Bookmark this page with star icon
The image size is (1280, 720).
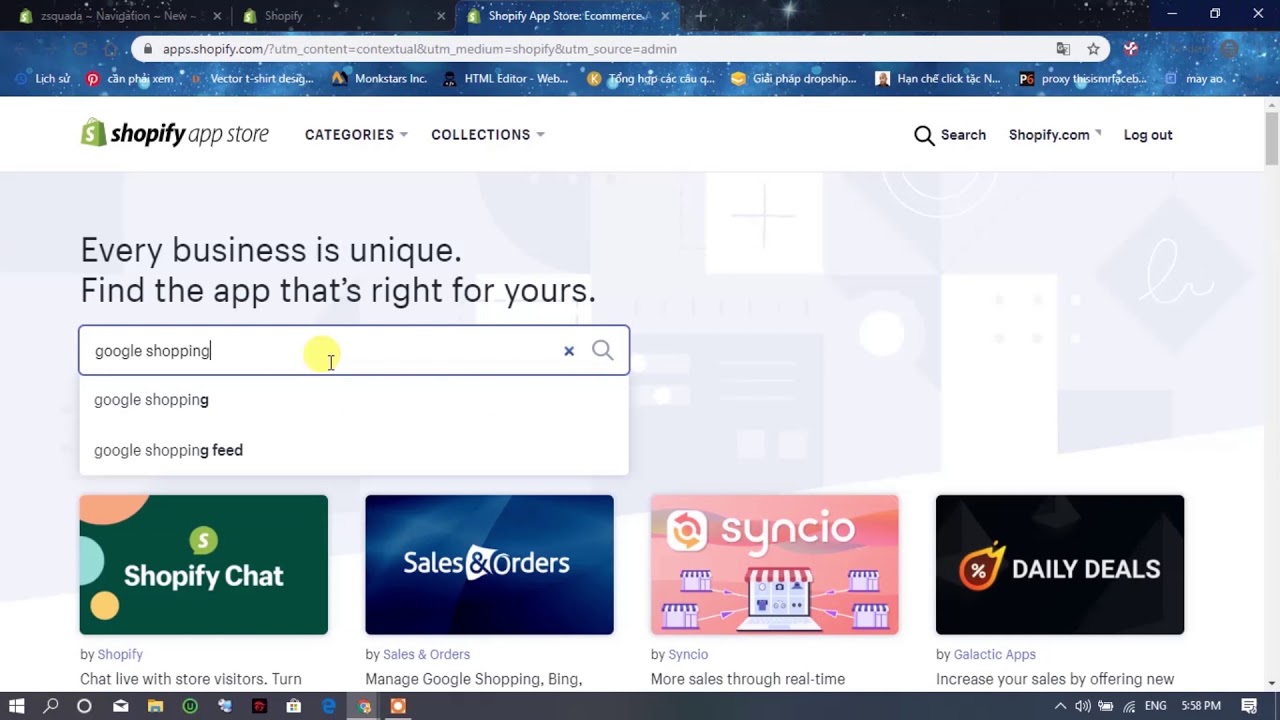pos(1093,49)
